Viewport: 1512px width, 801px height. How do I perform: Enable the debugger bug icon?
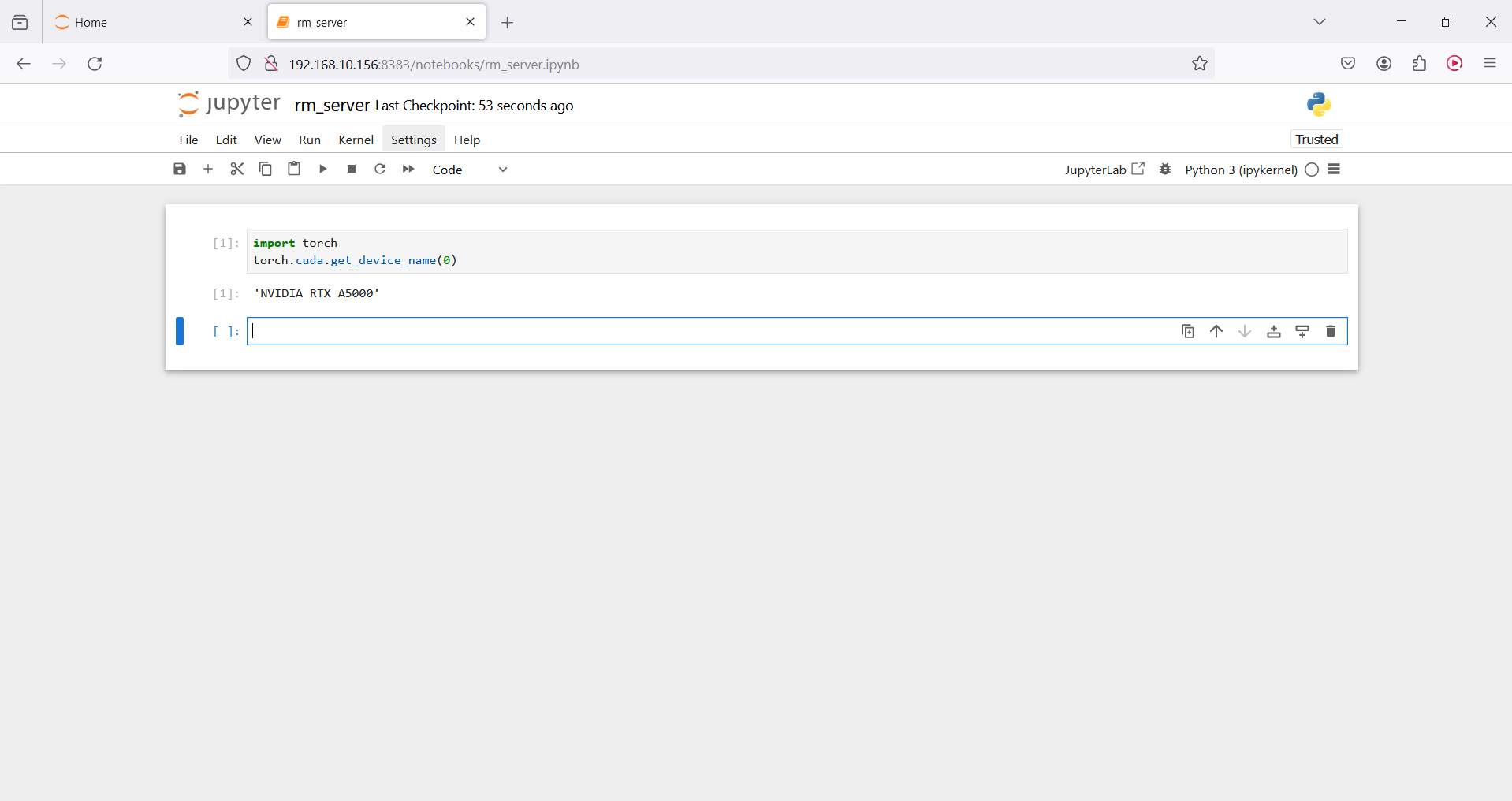pyautogui.click(x=1165, y=170)
